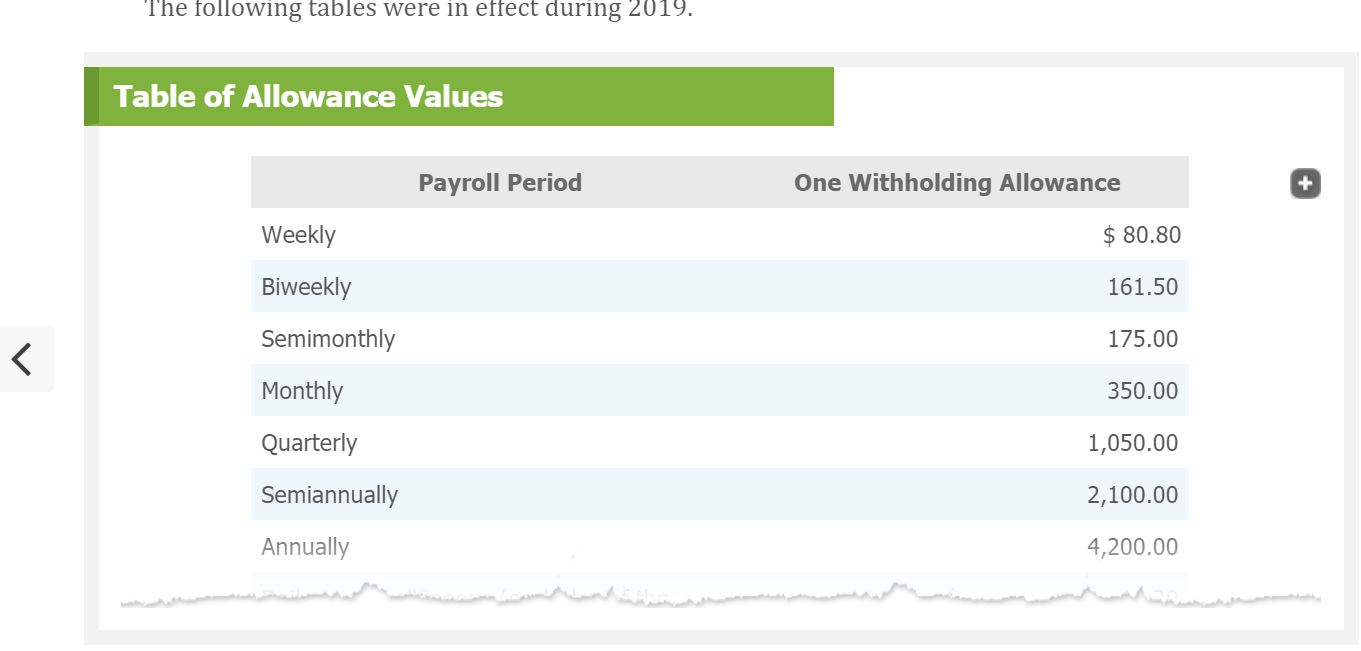Click the One Withholding Allowance column header
This screenshot has height=651, width=1361.
coord(957,183)
